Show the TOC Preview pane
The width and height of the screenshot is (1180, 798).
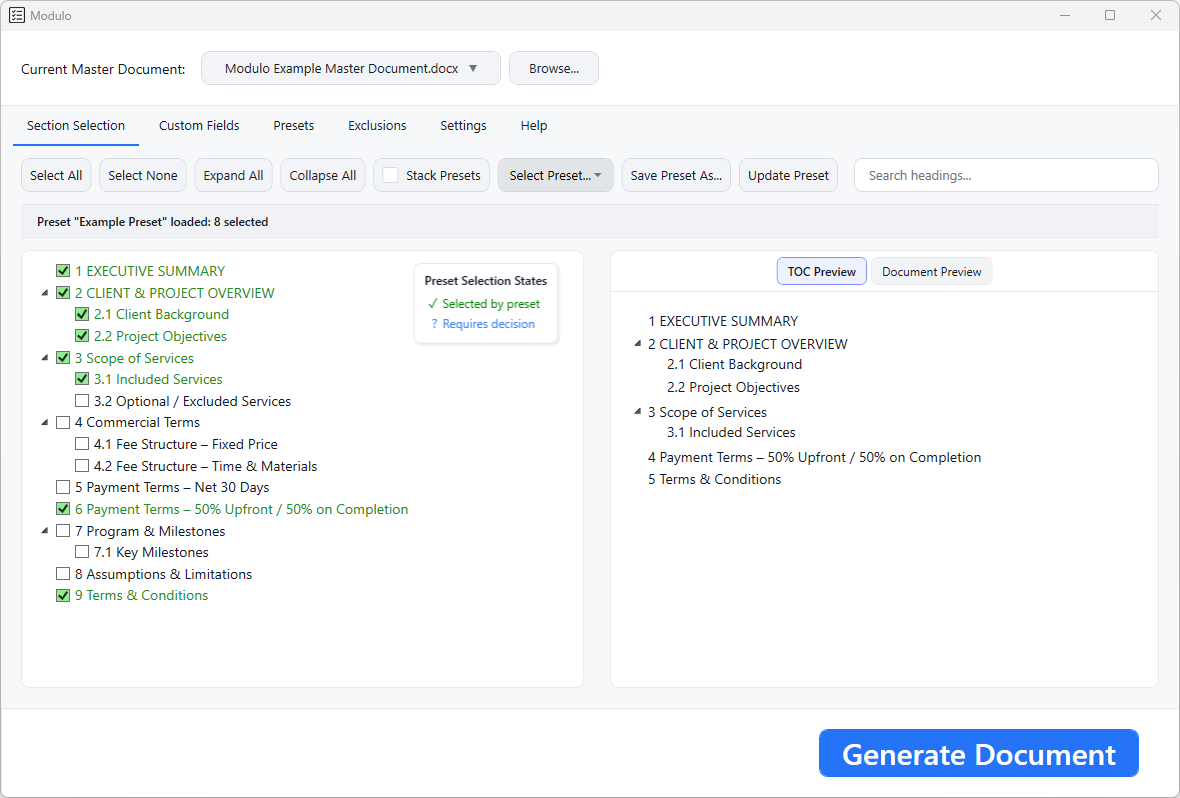point(822,272)
